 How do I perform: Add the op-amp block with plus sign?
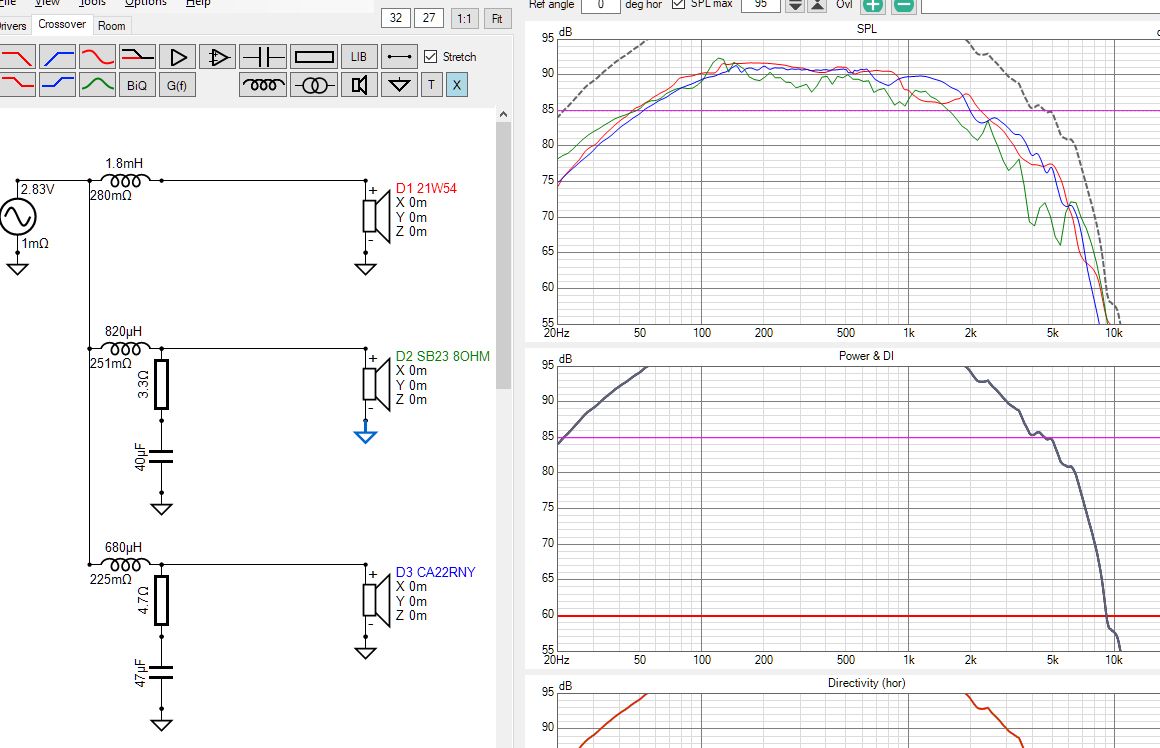click(x=218, y=57)
